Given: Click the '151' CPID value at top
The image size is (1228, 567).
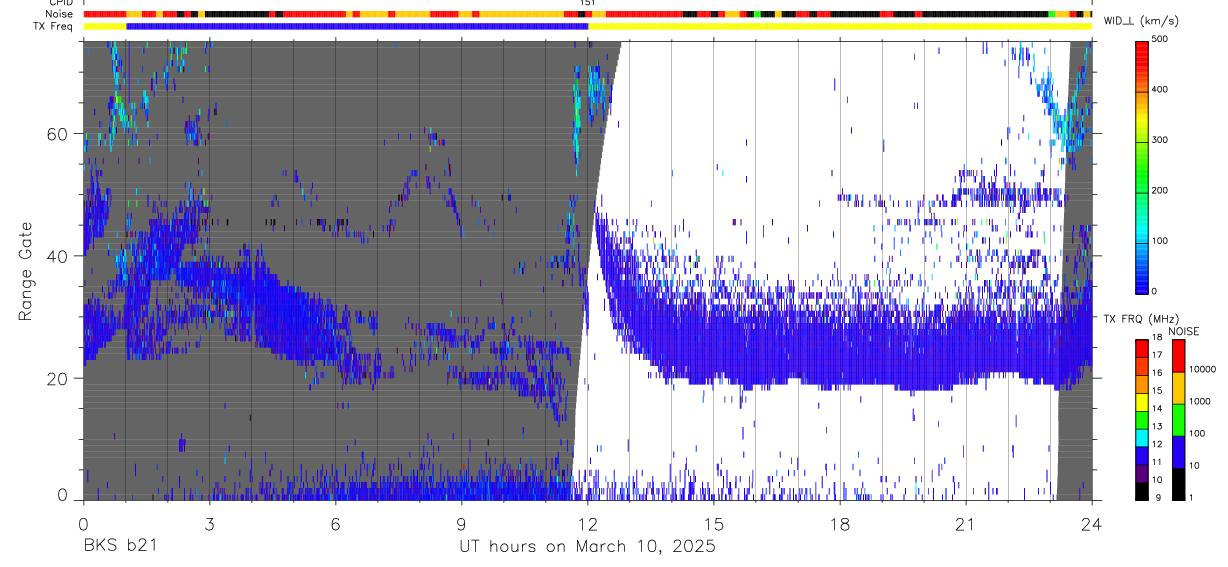Looking at the screenshot, I should 587,4.
